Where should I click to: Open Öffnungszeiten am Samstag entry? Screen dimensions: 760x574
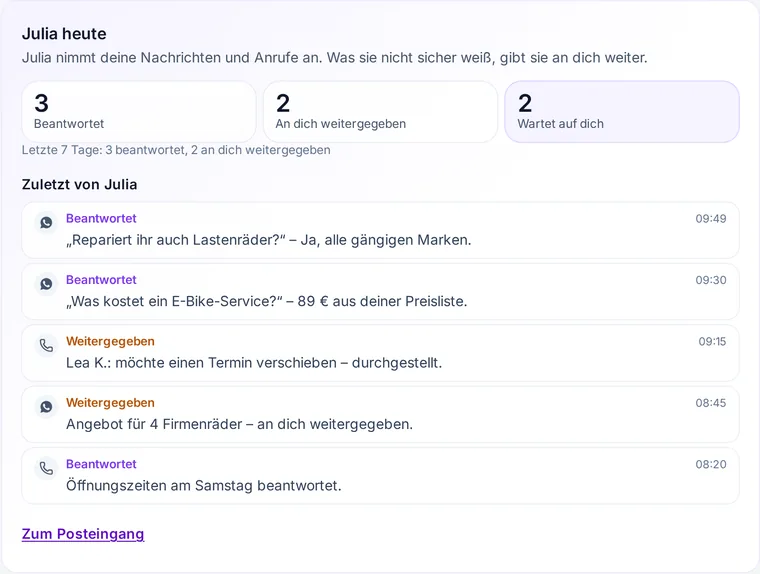[x=380, y=476]
